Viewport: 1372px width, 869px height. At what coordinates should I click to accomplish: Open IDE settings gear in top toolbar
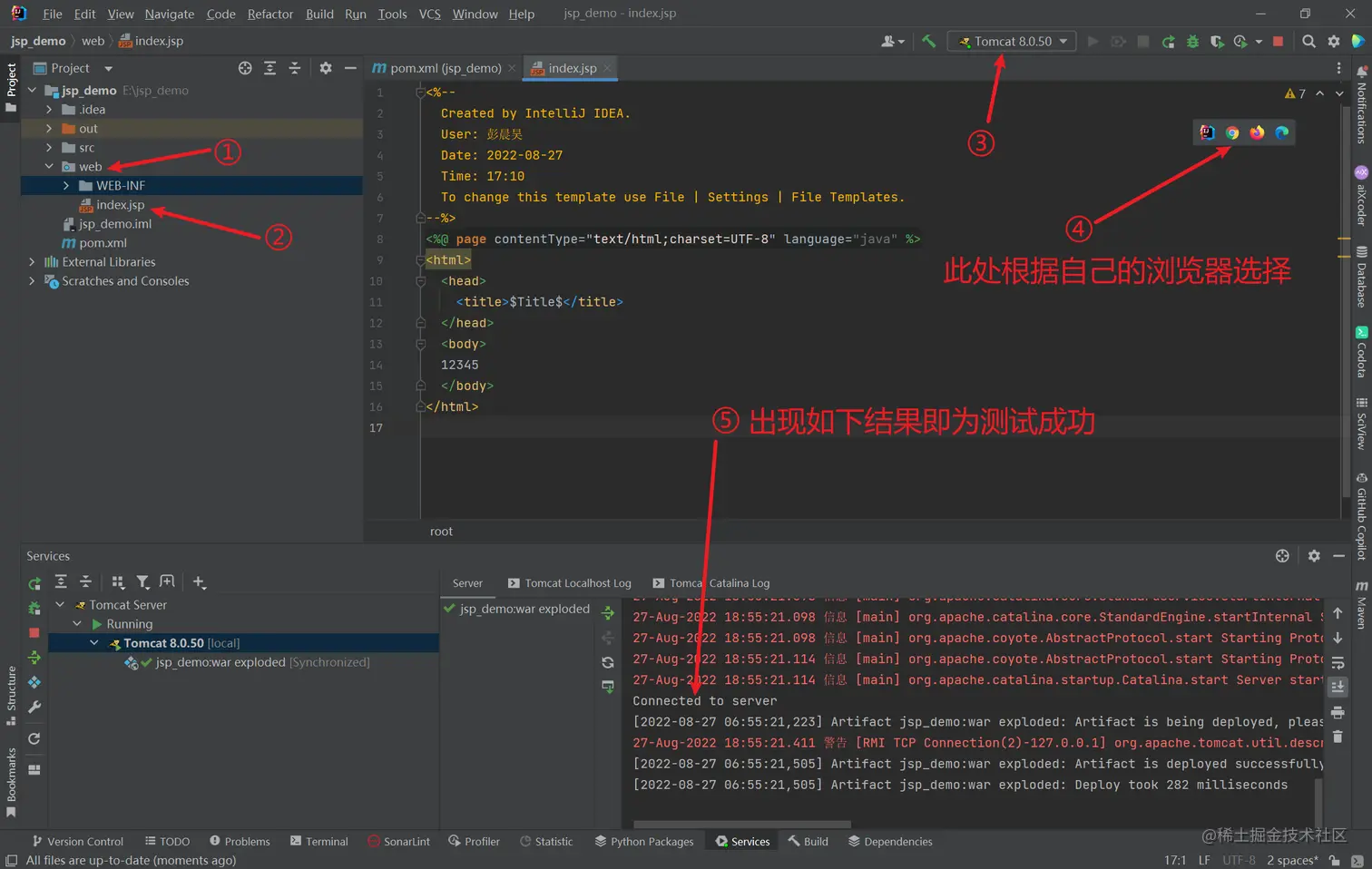1334,42
